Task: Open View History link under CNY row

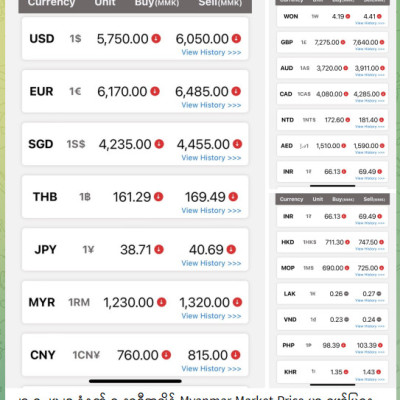Action: click(x=211, y=368)
